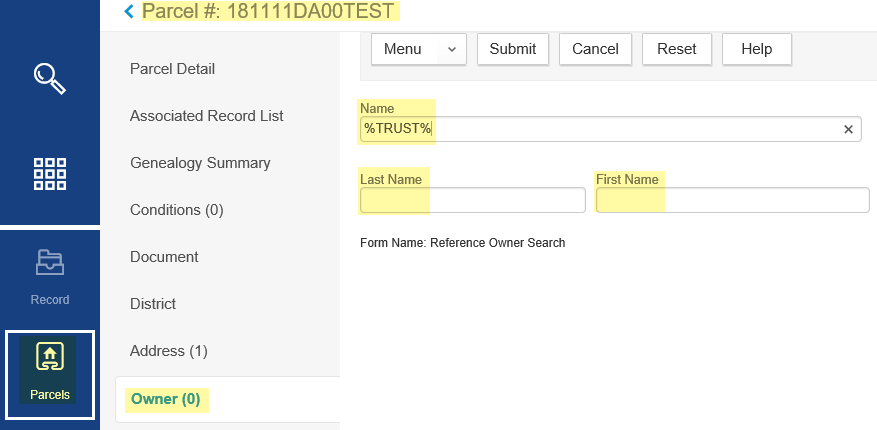Go to the Document section
877x430 pixels.
[x=164, y=257]
